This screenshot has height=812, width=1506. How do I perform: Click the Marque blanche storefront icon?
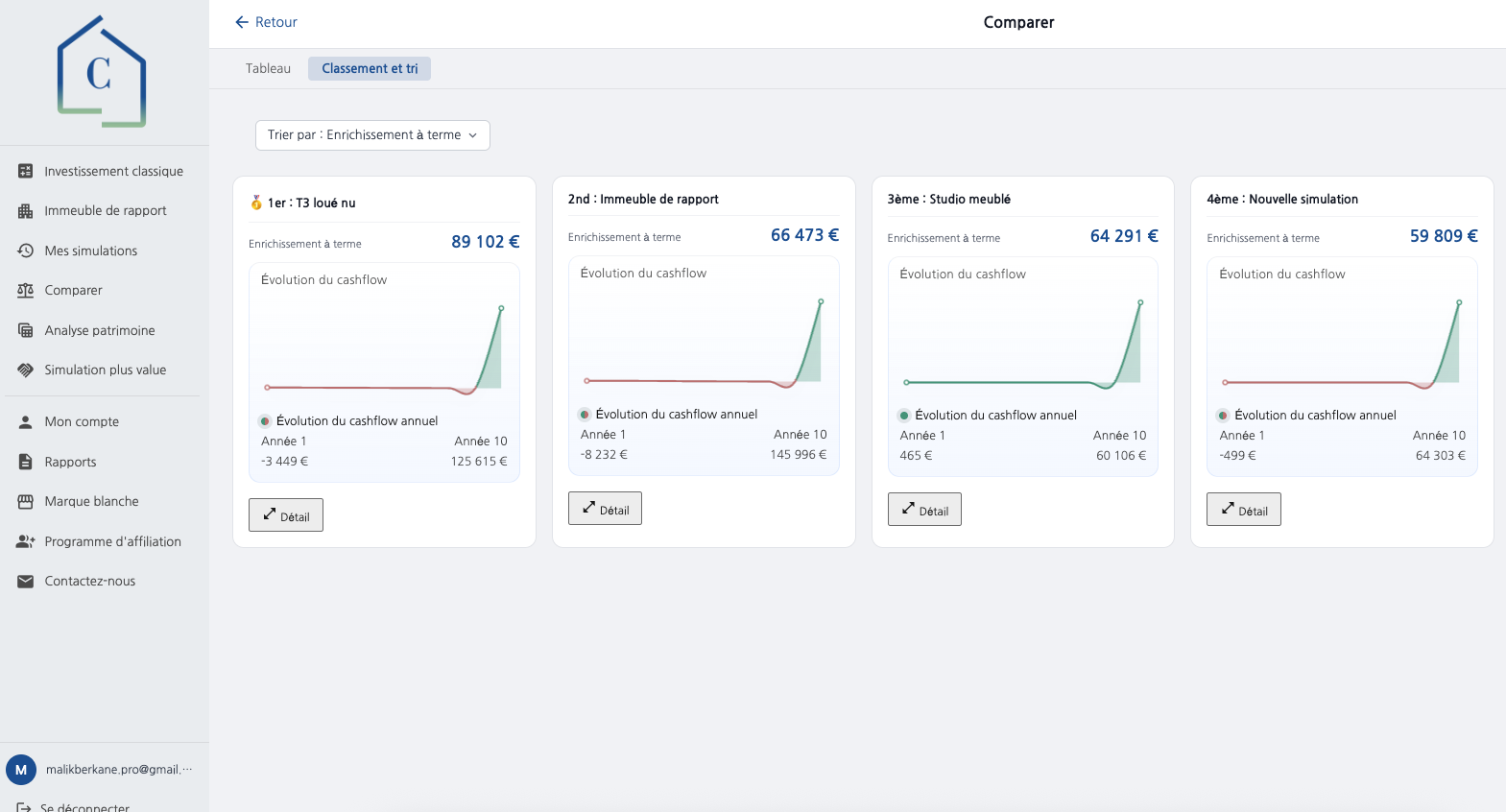coord(26,501)
